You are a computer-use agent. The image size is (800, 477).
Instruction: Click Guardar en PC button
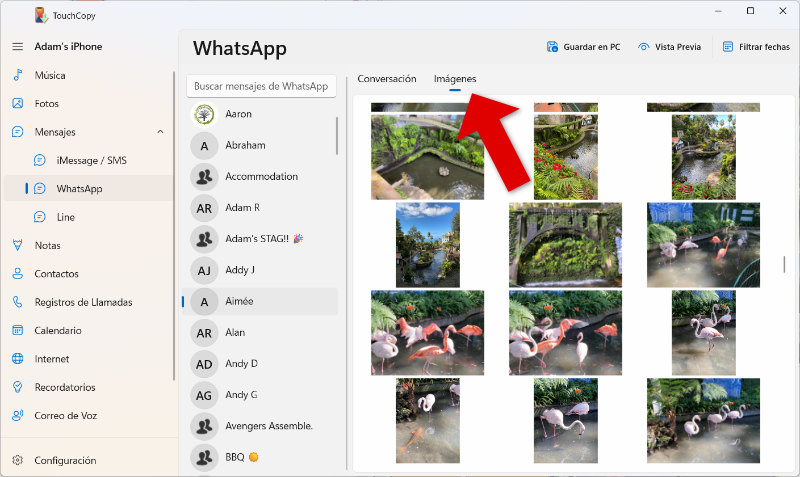tap(584, 47)
